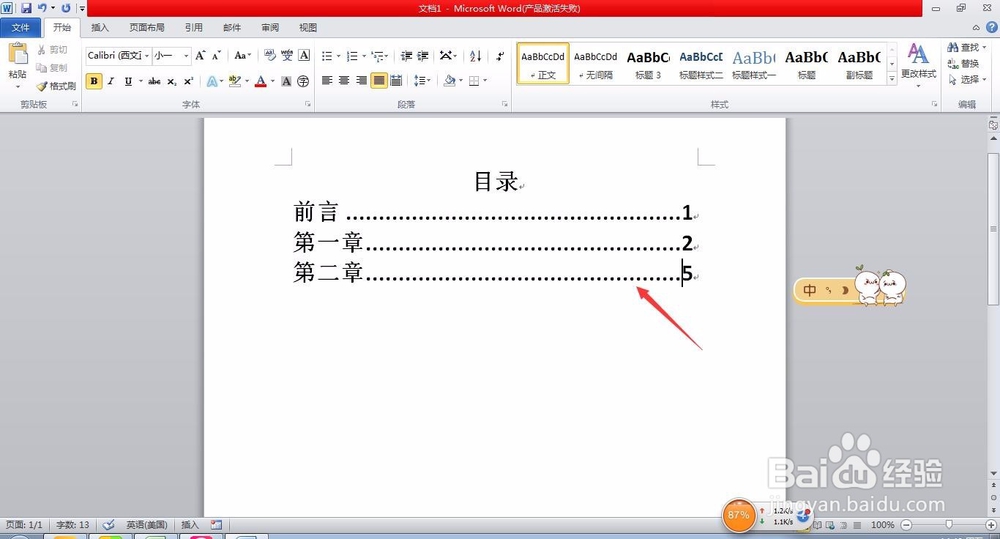Click the Enclose Characters icon
The width and height of the screenshot is (1000, 539).
[x=304, y=81]
